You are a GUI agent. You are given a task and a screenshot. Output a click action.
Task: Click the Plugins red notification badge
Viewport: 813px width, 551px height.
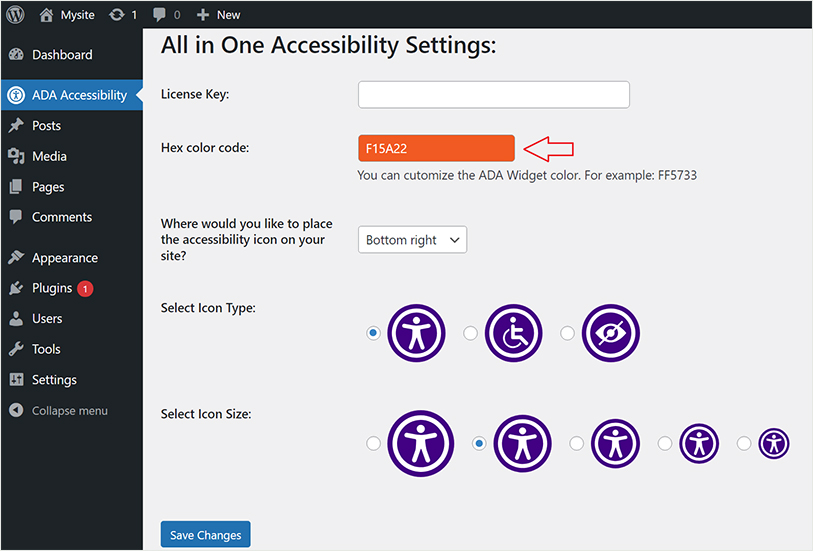pyautogui.click(x=85, y=288)
